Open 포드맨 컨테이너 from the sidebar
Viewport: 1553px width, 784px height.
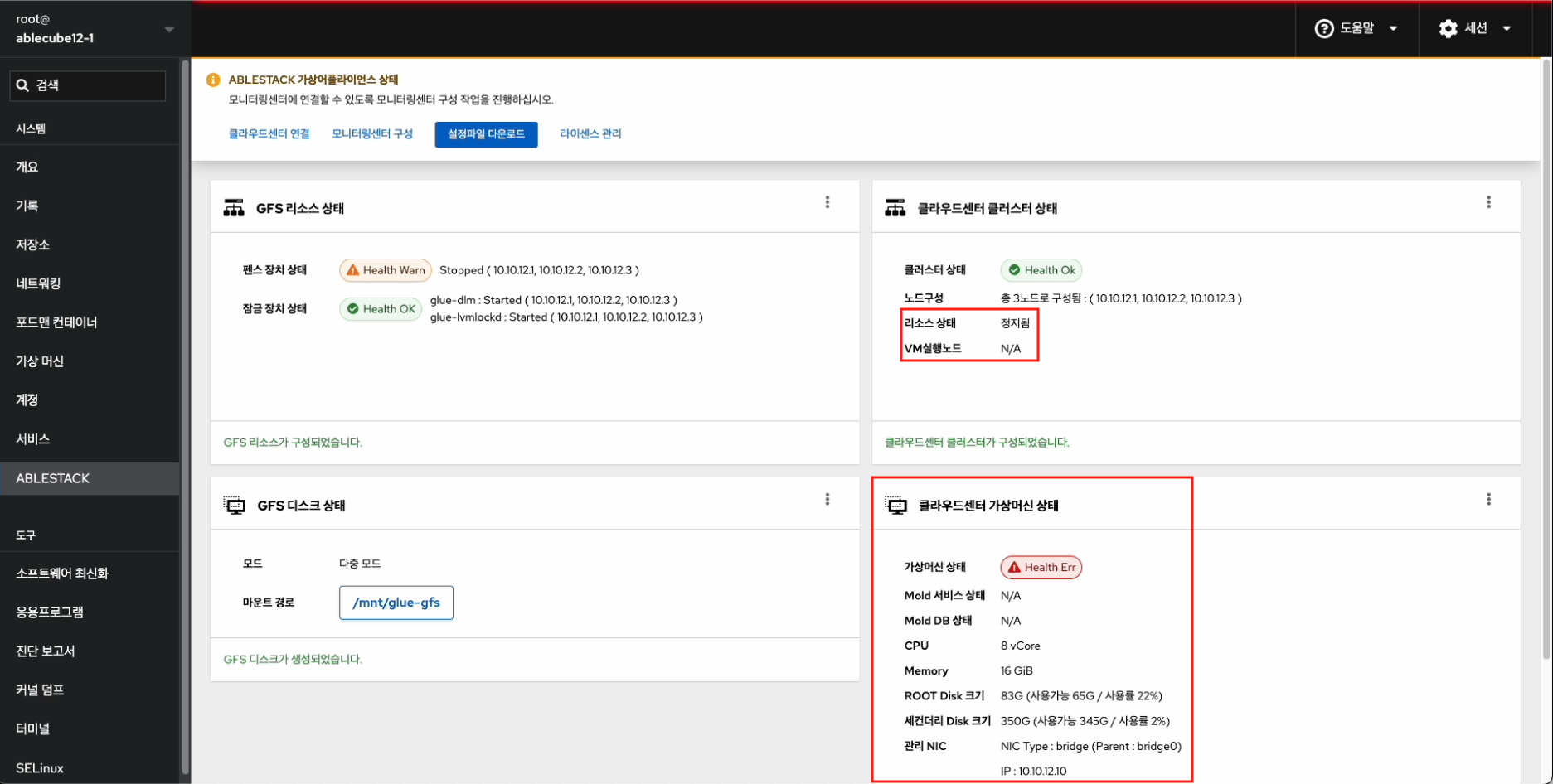(x=56, y=322)
